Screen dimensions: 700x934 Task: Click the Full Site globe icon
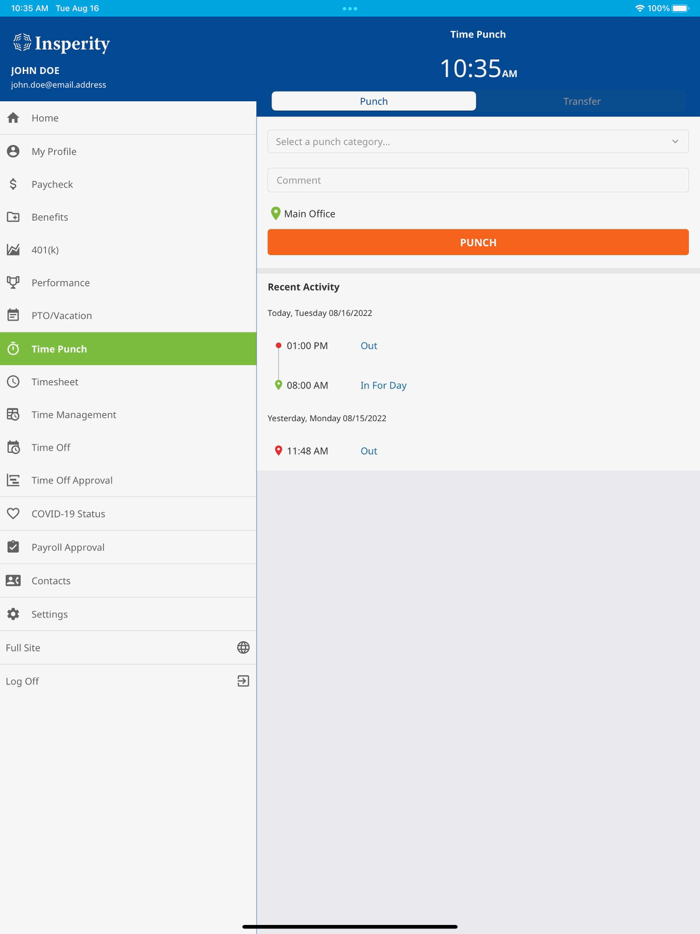pyautogui.click(x=243, y=647)
